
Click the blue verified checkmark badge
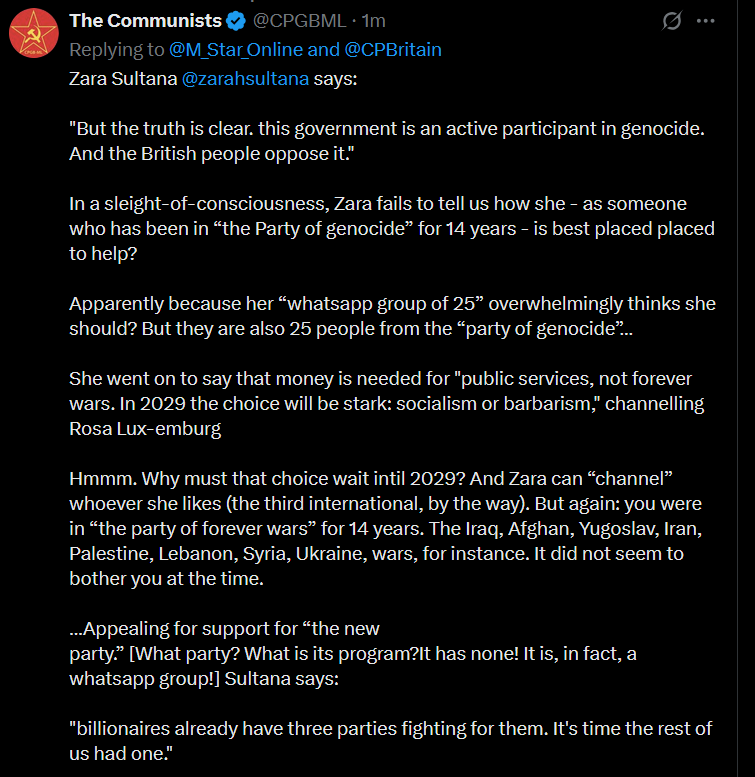click(236, 21)
